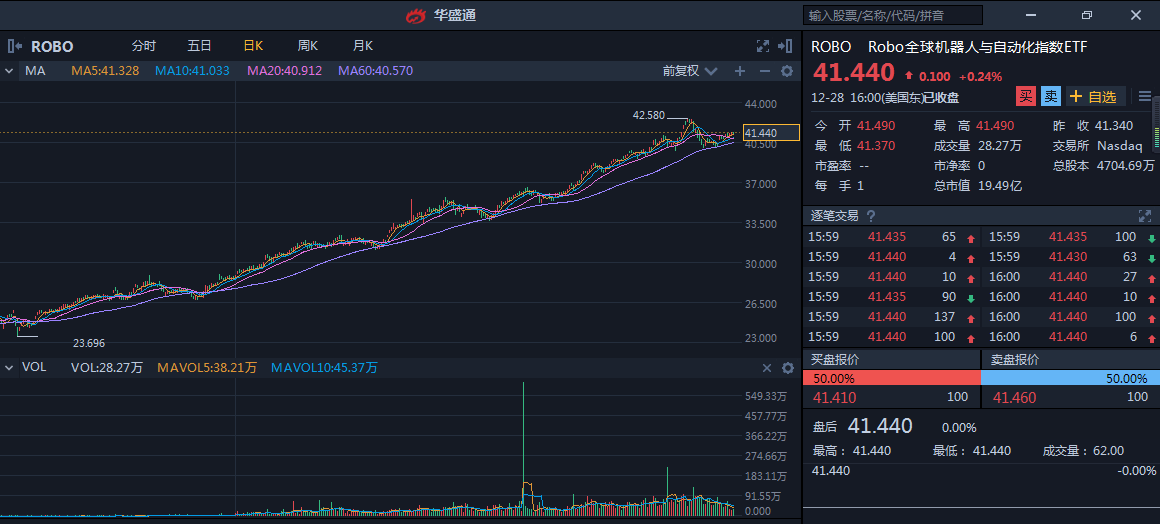Select the 周K weekly chart tab
The image size is (1160, 524).
click(307, 46)
